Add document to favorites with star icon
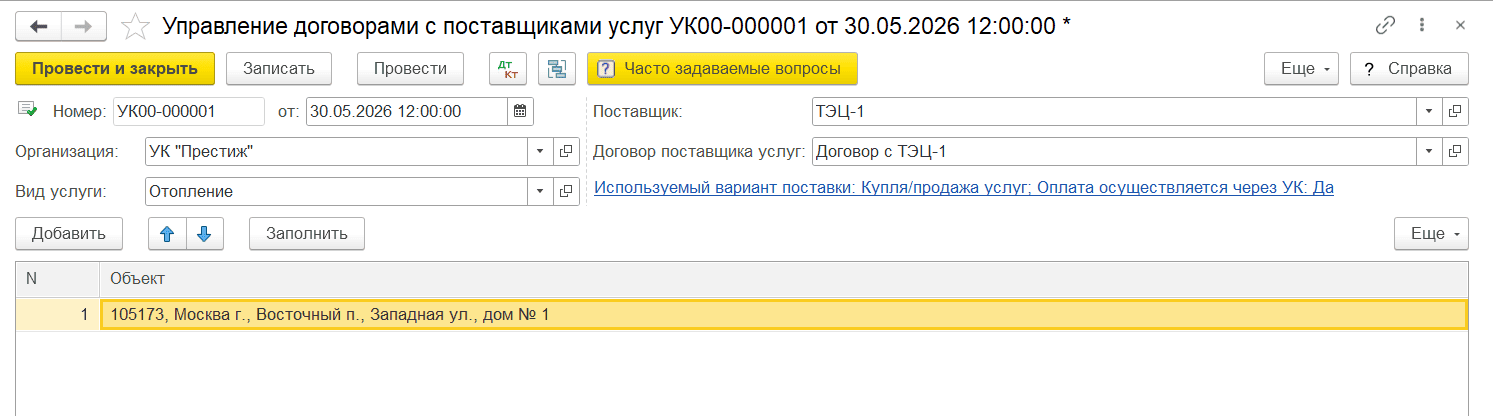 [135, 27]
